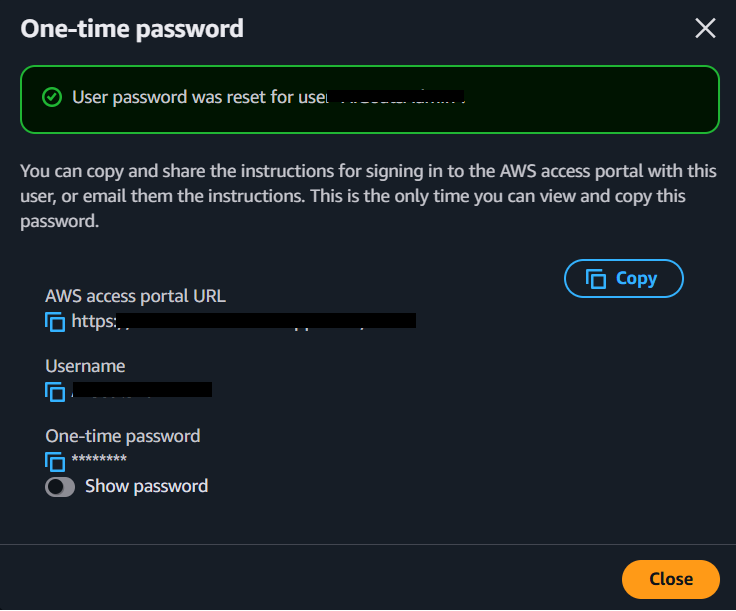Click the orange Close button

(670, 579)
